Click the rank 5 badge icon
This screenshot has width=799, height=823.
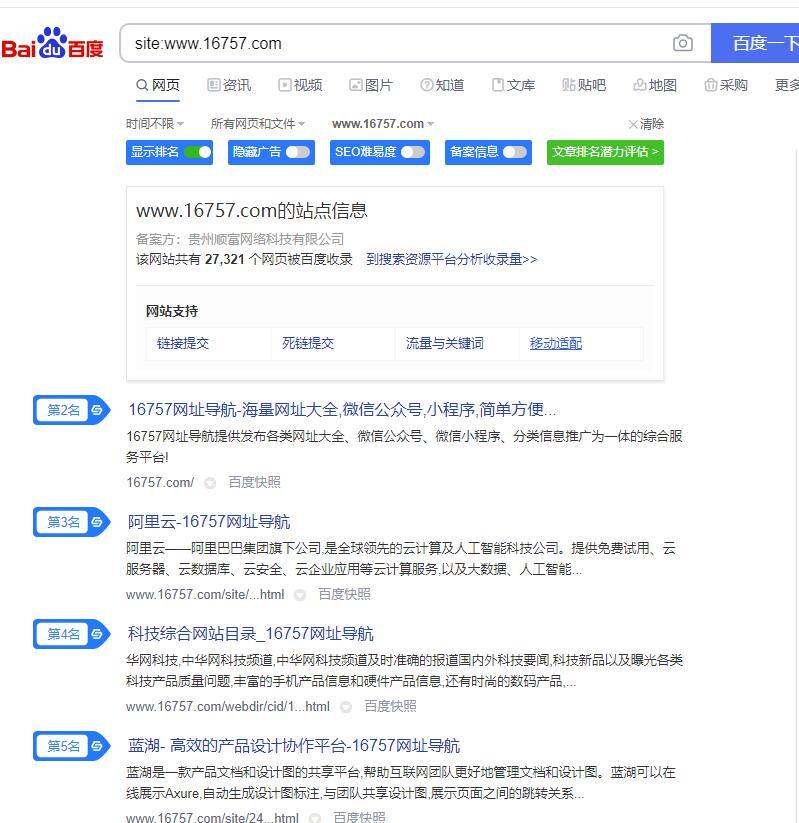click(x=97, y=746)
